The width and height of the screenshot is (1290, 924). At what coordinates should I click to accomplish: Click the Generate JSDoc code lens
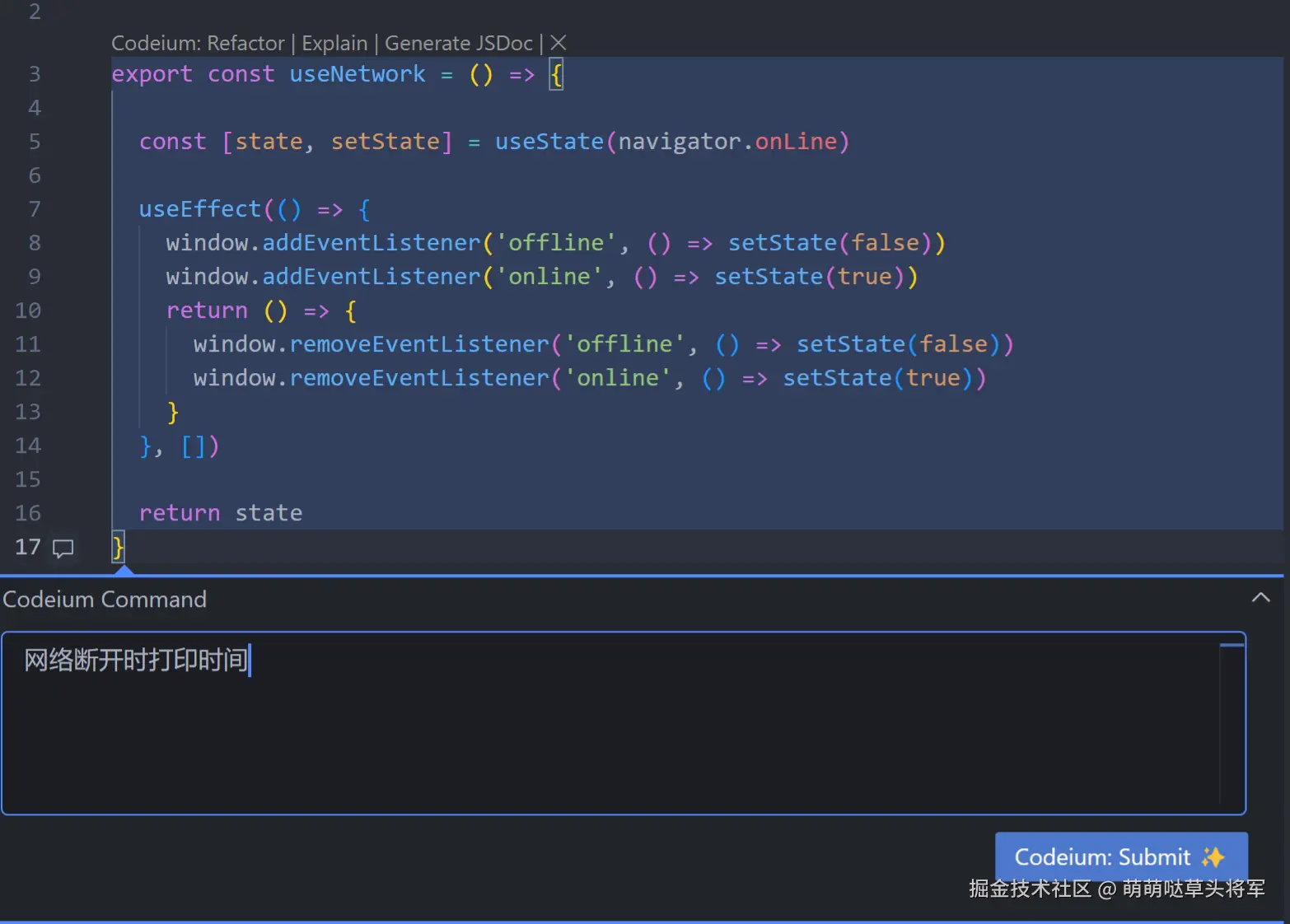pyautogui.click(x=459, y=43)
